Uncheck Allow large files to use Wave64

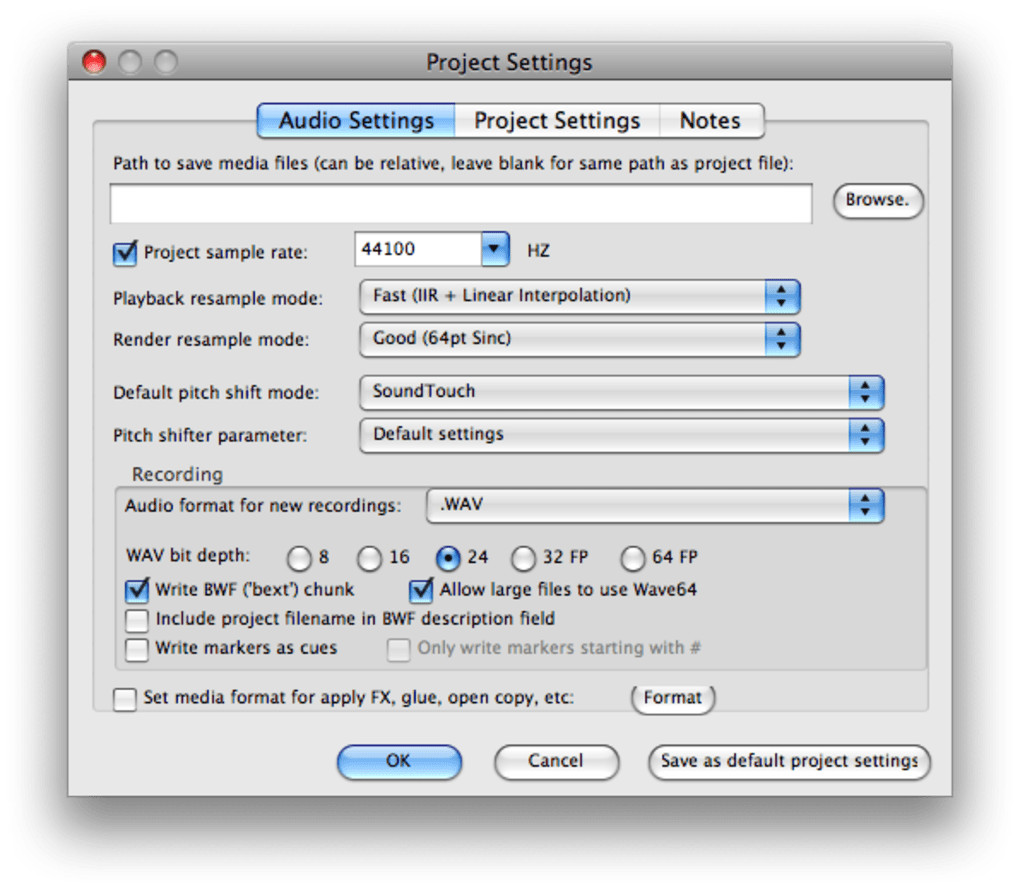pos(422,590)
